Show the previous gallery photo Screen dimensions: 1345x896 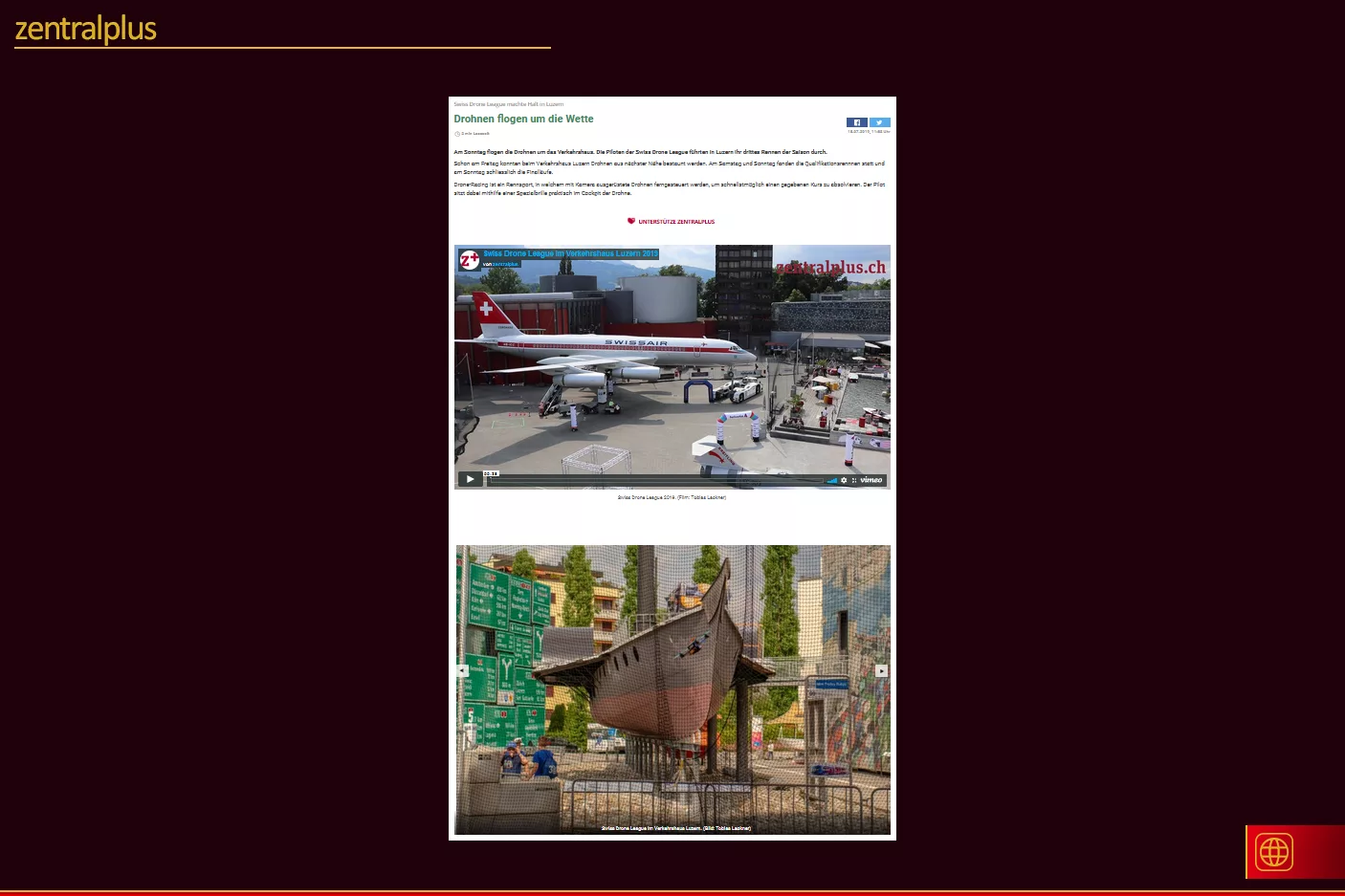point(462,670)
